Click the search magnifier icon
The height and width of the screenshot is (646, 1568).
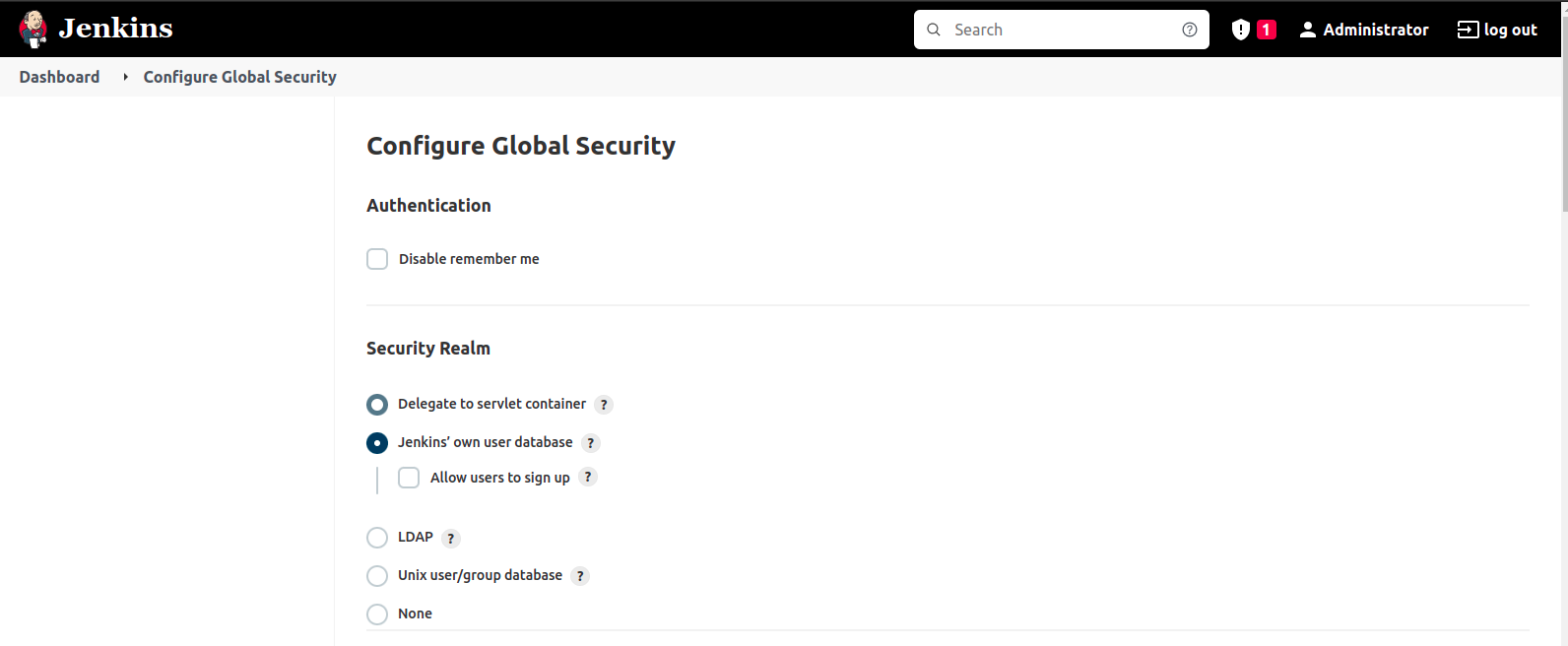tap(934, 30)
